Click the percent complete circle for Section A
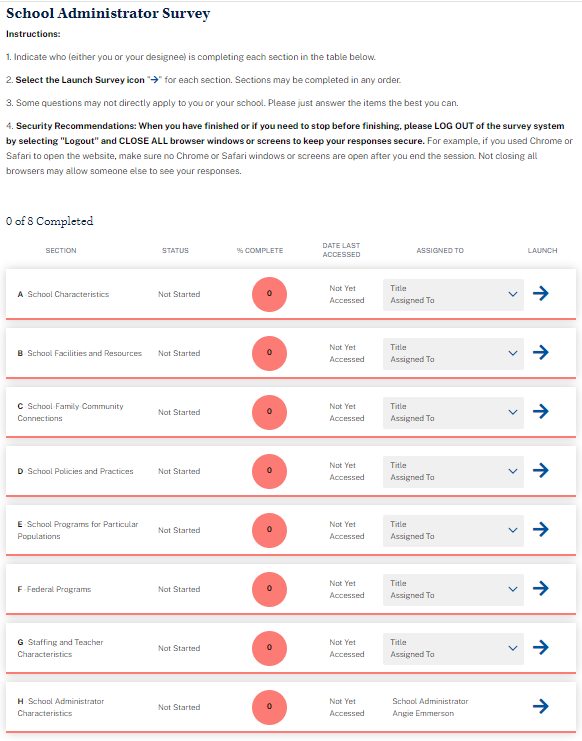The width and height of the screenshot is (582, 741). [269, 294]
